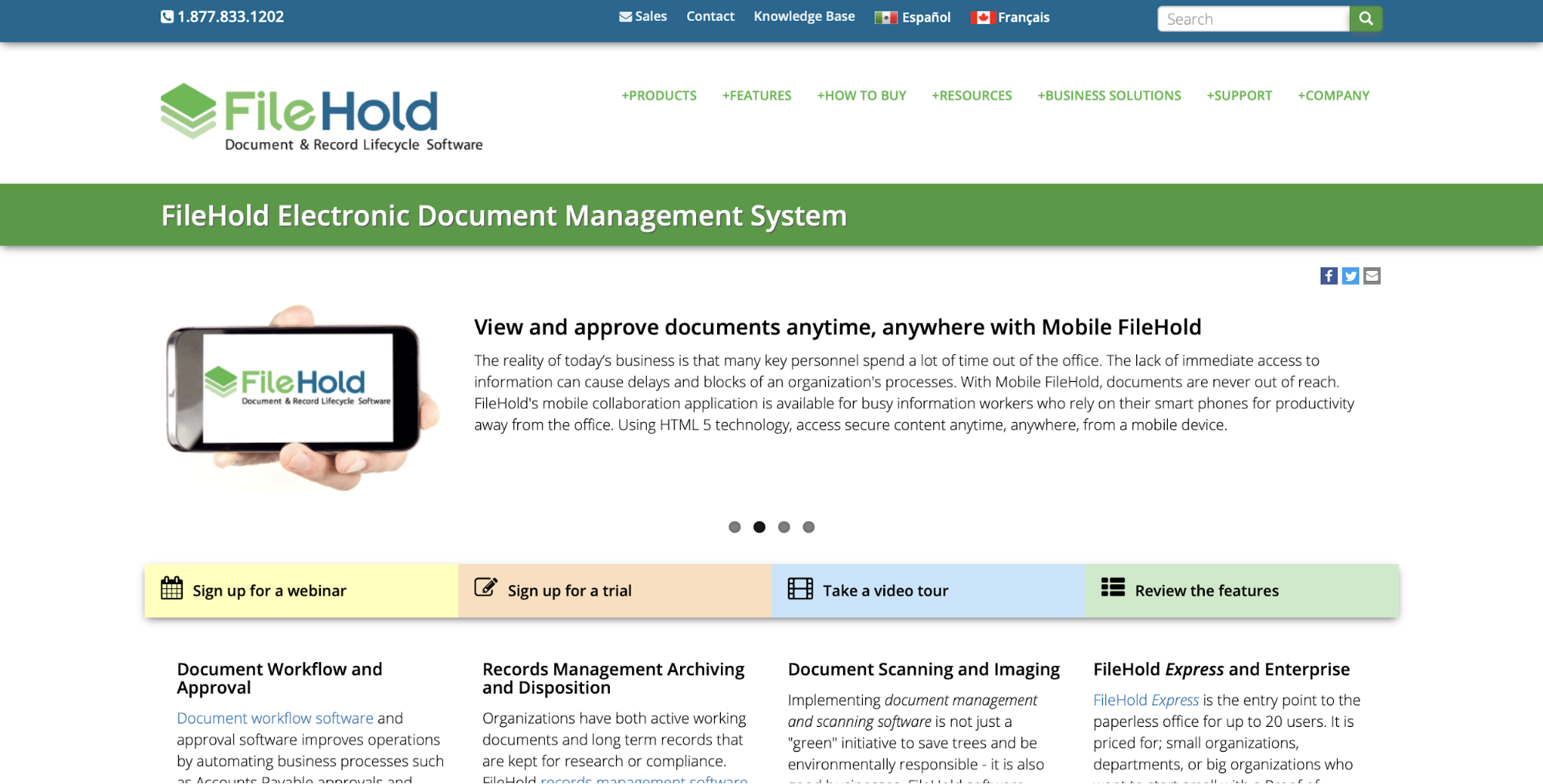
Task: Click Sign up for a trial
Action: pyautogui.click(x=614, y=590)
